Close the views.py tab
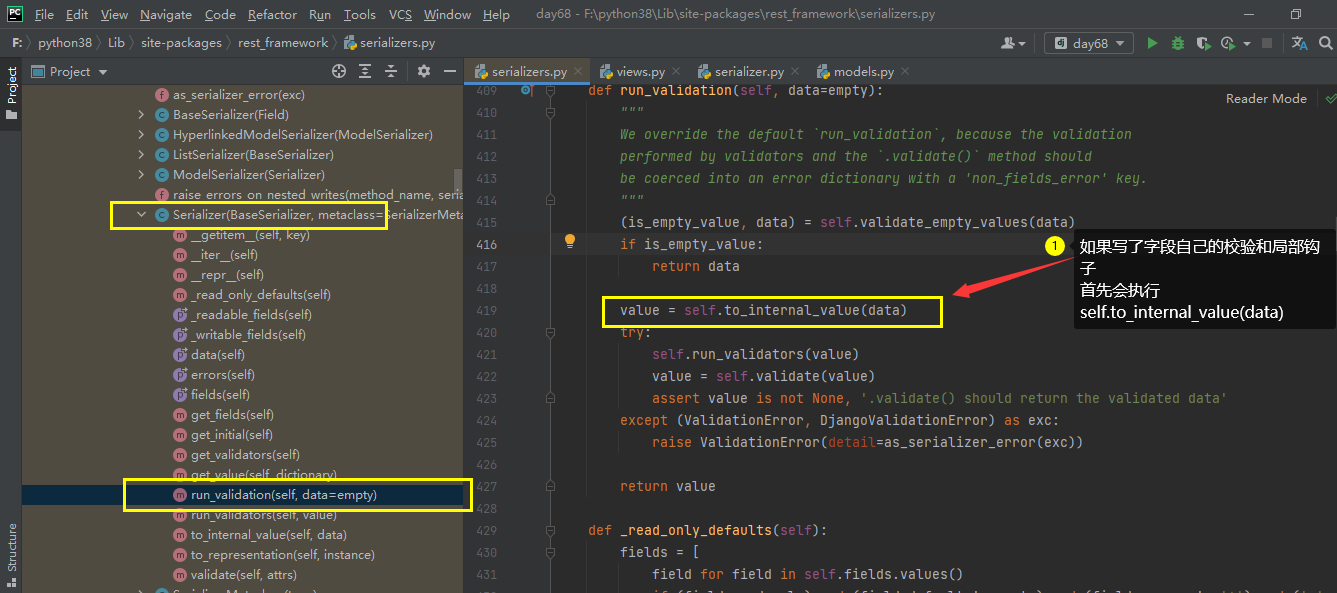Screen dimensions: 1337x593 pos(676,71)
